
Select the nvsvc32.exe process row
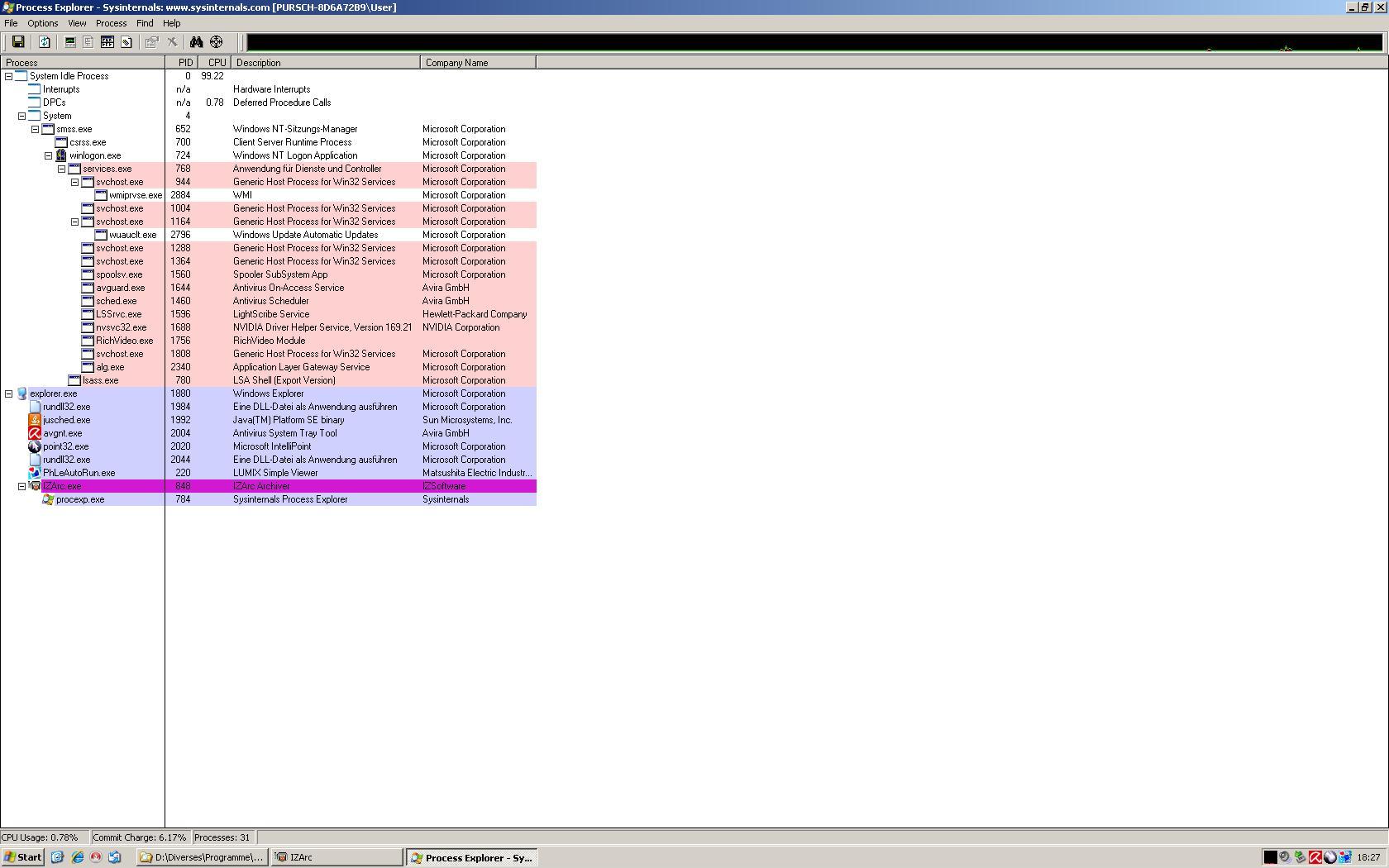click(269, 327)
